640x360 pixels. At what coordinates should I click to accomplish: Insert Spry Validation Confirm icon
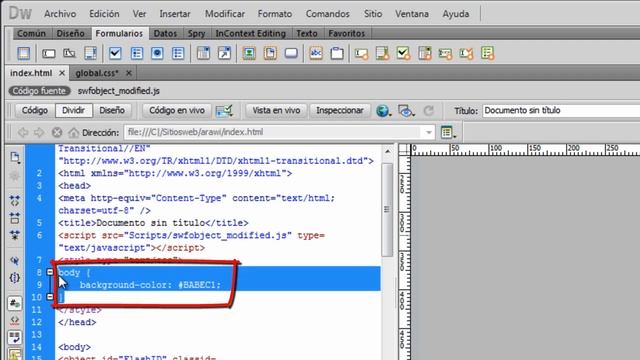466,53
